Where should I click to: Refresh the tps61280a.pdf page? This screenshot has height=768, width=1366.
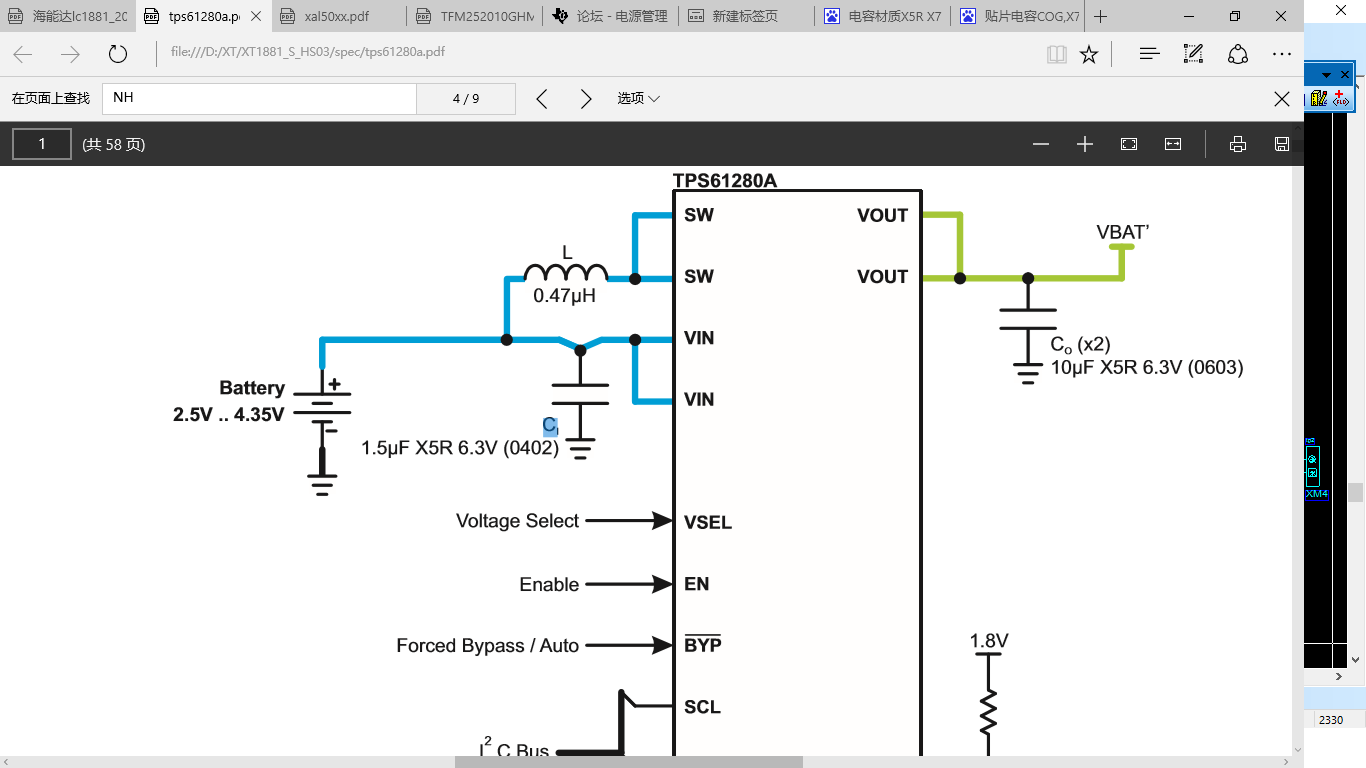tap(118, 54)
